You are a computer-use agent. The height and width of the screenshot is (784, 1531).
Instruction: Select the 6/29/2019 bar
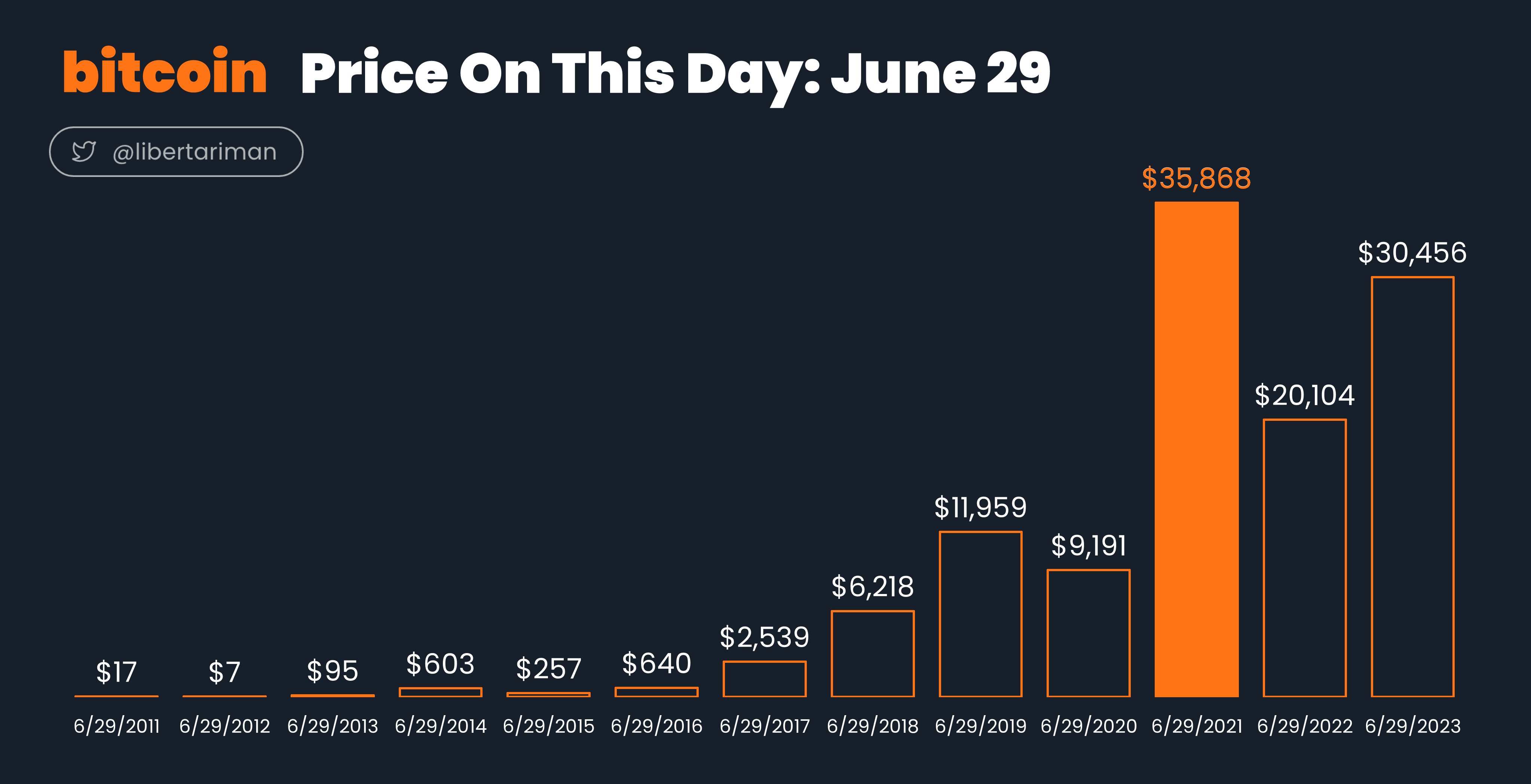981,614
